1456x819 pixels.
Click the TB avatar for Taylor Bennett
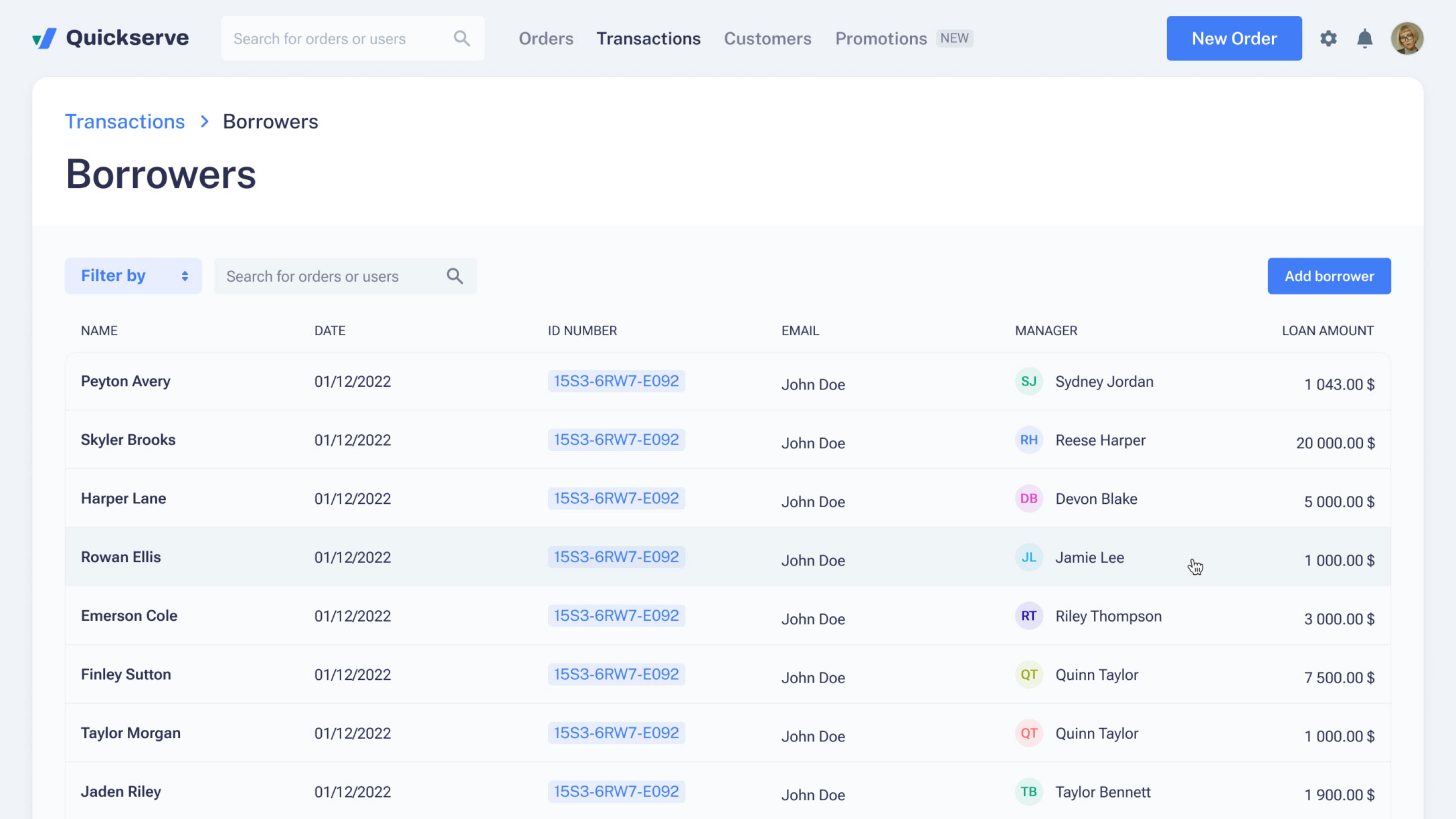pos(1028,792)
